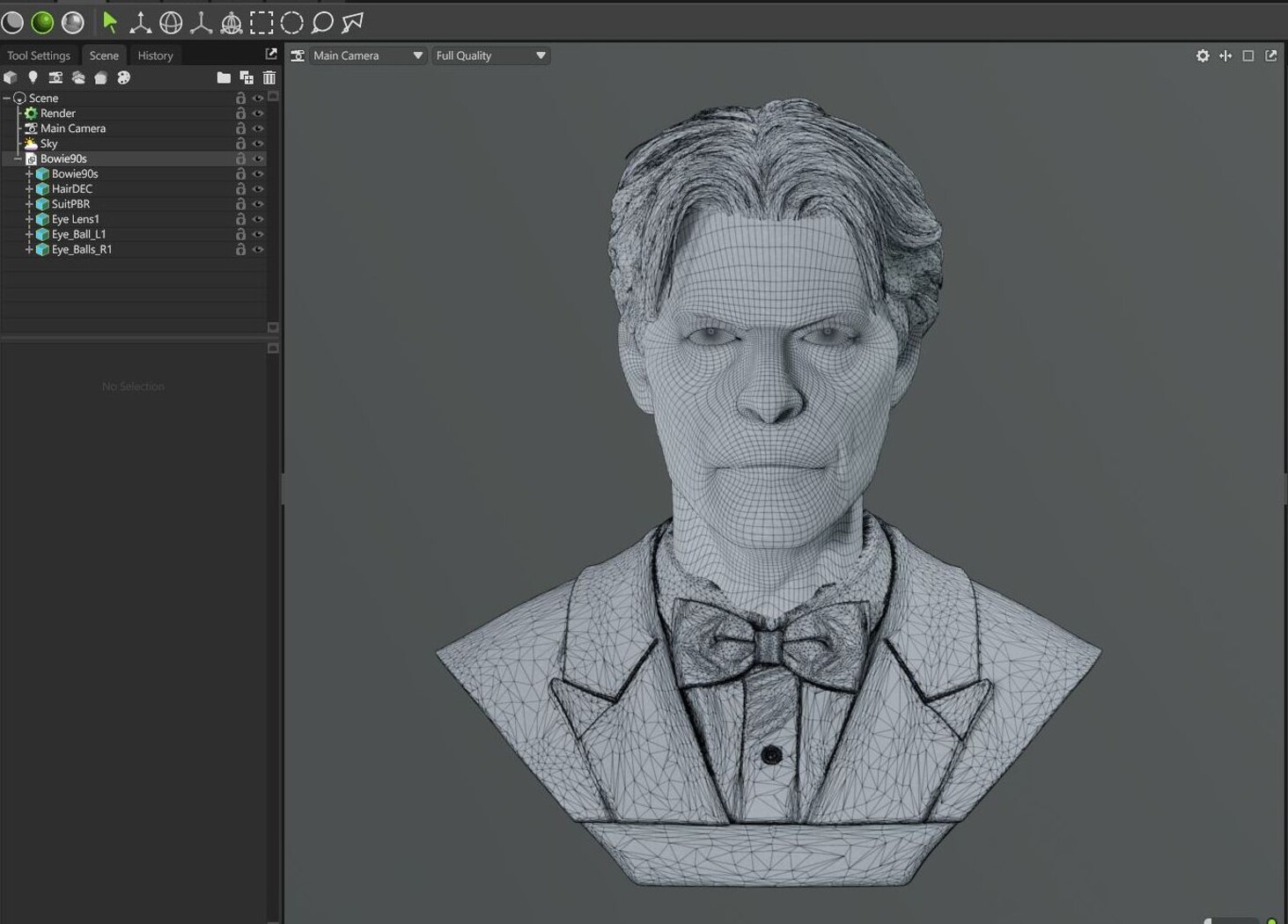Image resolution: width=1288 pixels, height=924 pixels.
Task: Choose the polygon selection tool
Action: [x=353, y=22]
